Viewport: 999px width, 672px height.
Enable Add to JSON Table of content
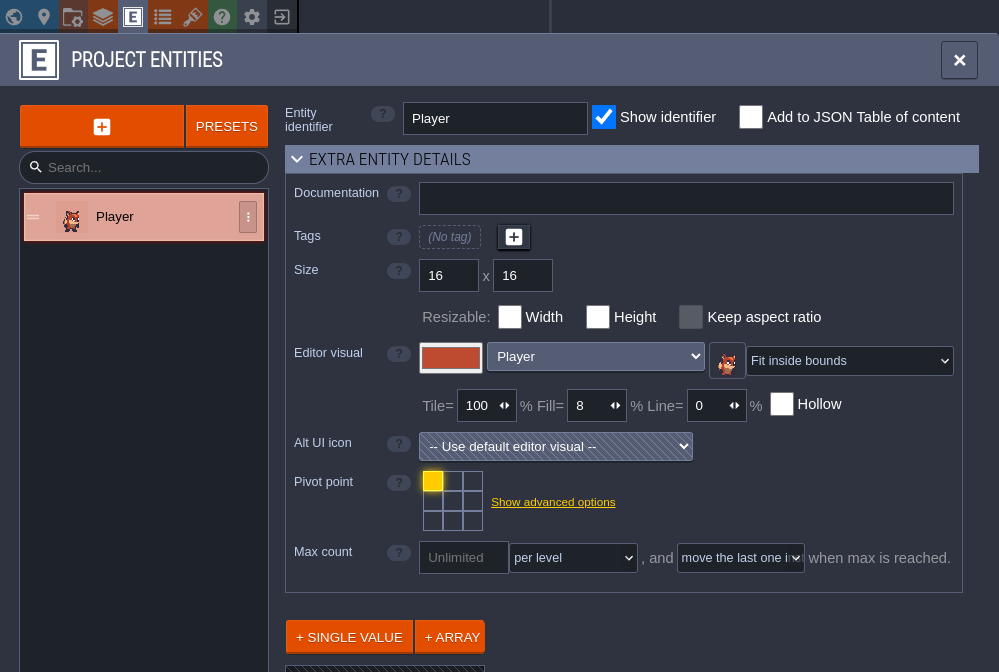(x=751, y=117)
